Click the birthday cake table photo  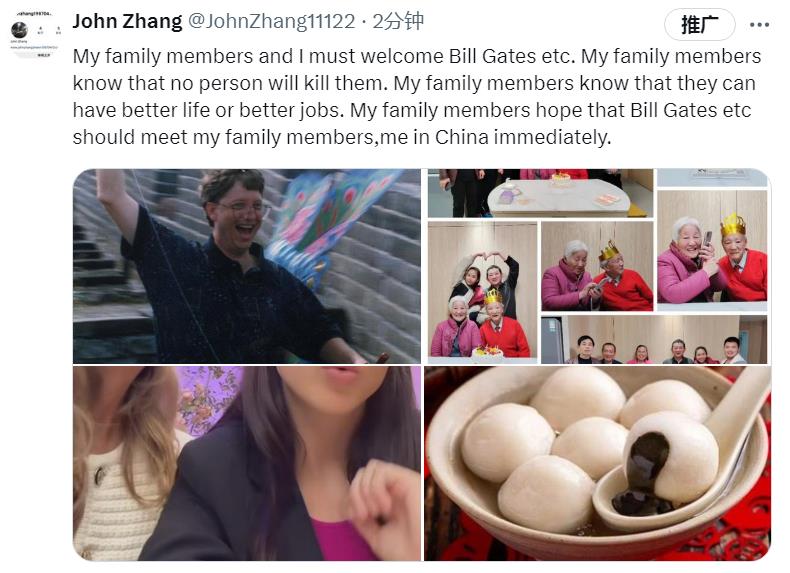point(540,193)
